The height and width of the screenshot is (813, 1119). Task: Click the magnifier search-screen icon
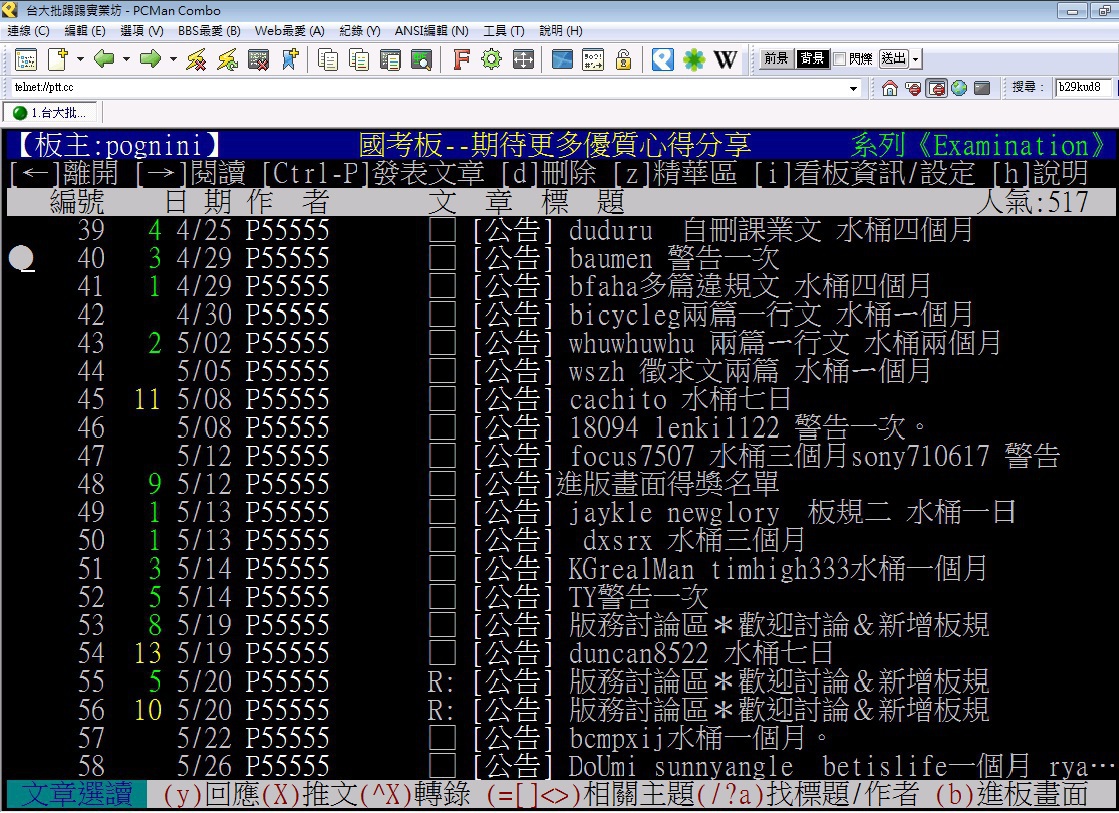pos(421,60)
